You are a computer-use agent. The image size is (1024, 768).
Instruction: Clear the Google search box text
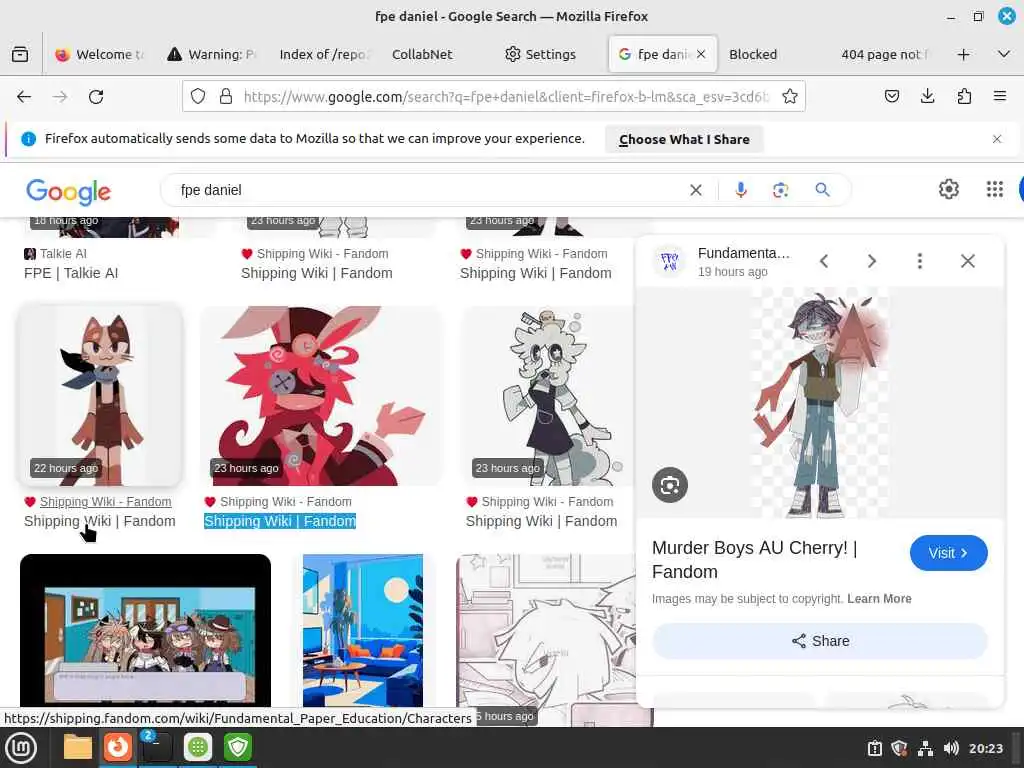coord(696,190)
